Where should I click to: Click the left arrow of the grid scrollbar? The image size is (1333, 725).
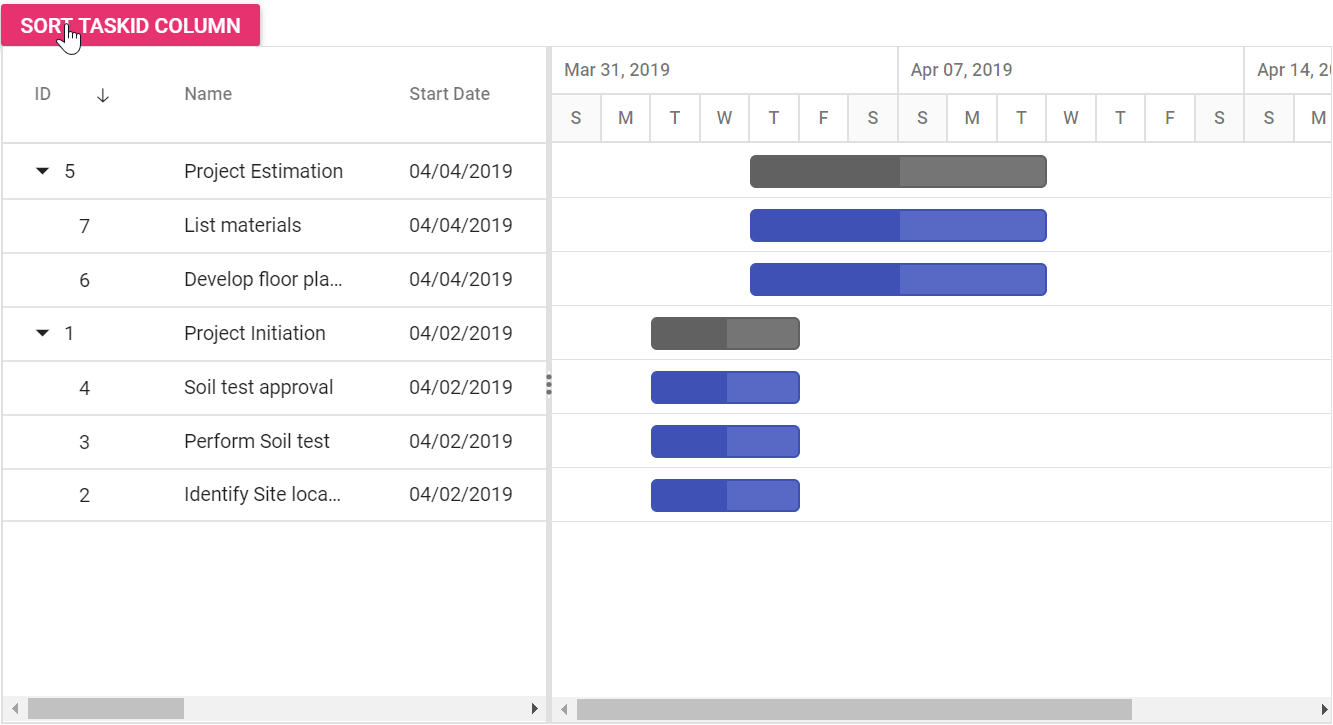click(15, 709)
